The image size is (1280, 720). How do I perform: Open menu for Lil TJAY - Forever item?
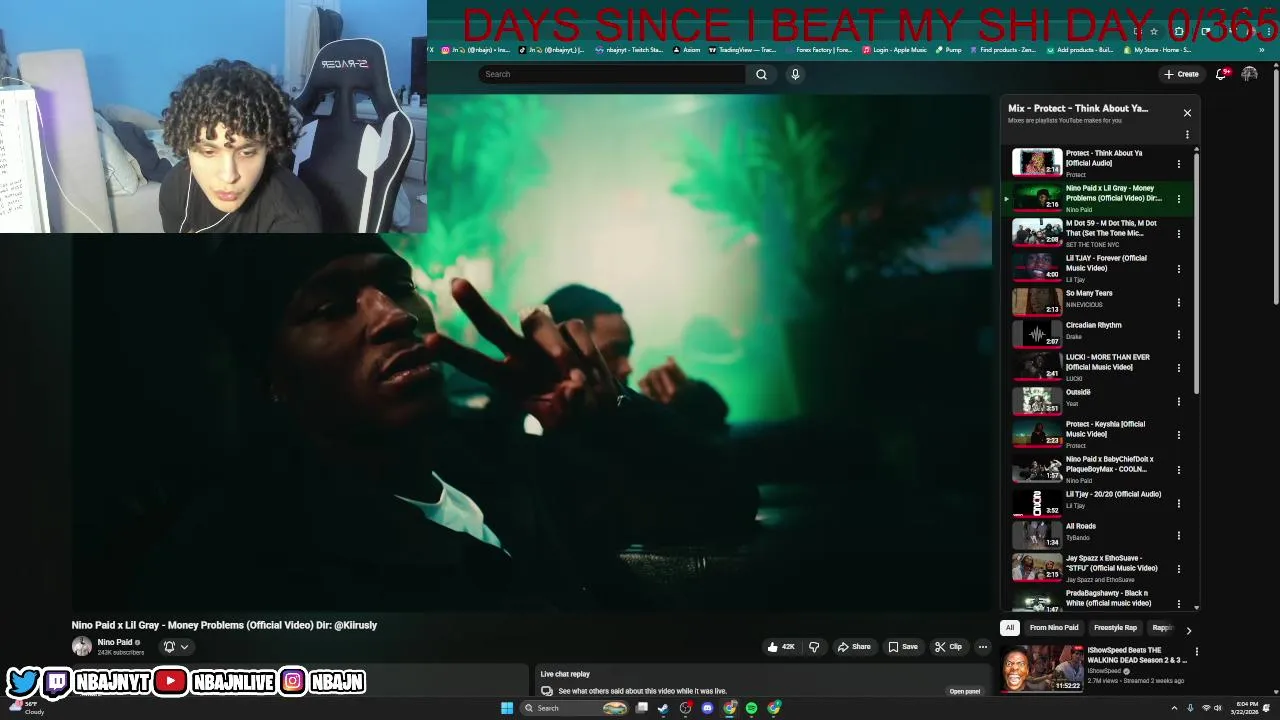1178,268
